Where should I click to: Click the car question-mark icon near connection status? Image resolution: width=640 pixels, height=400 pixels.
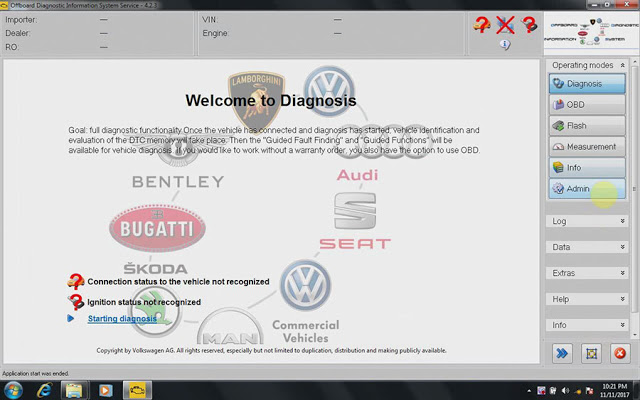point(76,281)
